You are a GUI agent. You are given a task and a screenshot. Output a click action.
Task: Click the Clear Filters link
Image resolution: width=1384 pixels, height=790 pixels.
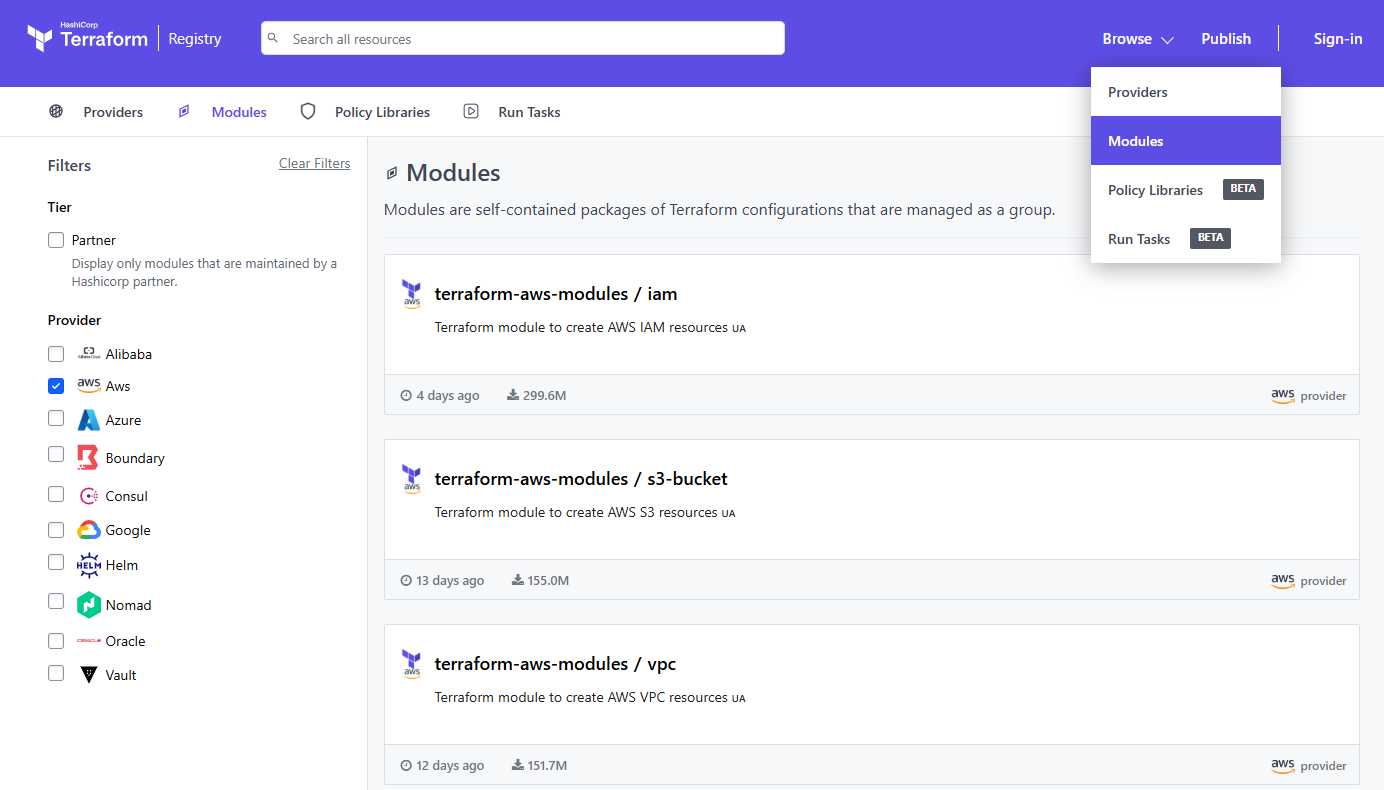[x=314, y=163]
